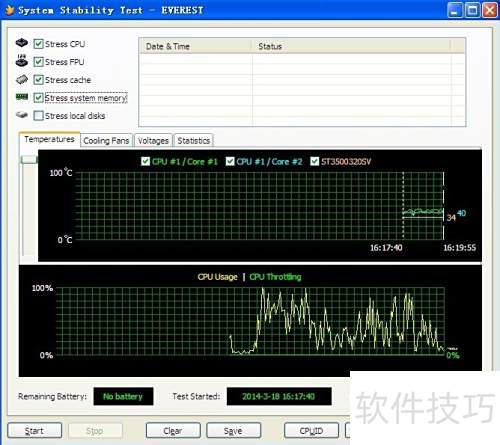Uncheck the Stress cache checkbox
Viewport: 500px width, 445px height.
click(39, 80)
